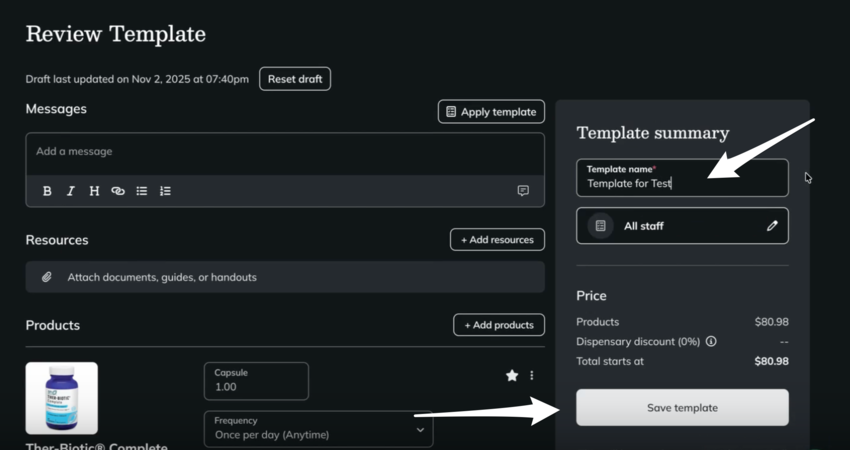Toggle bold formatting in message editor

click(x=47, y=191)
